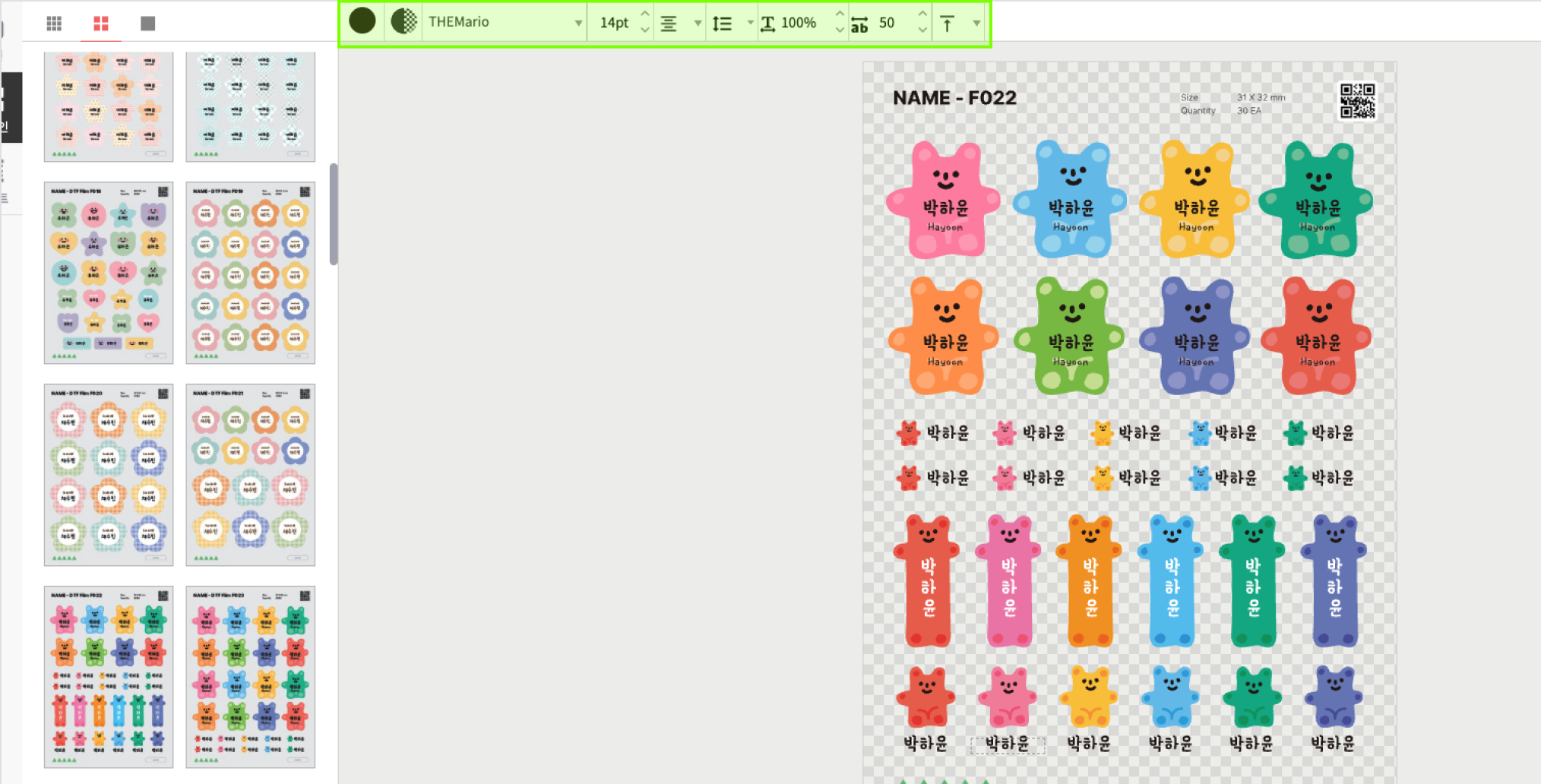This screenshot has height=784, width=1541.
Task: Click the center text alignment icon
Action: tap(669, 24)
